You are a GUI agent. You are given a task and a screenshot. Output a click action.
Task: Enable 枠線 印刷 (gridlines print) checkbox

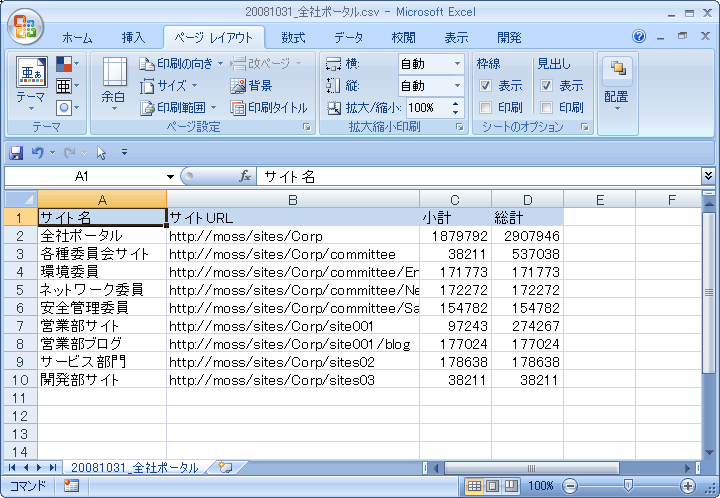click(486, 108)
